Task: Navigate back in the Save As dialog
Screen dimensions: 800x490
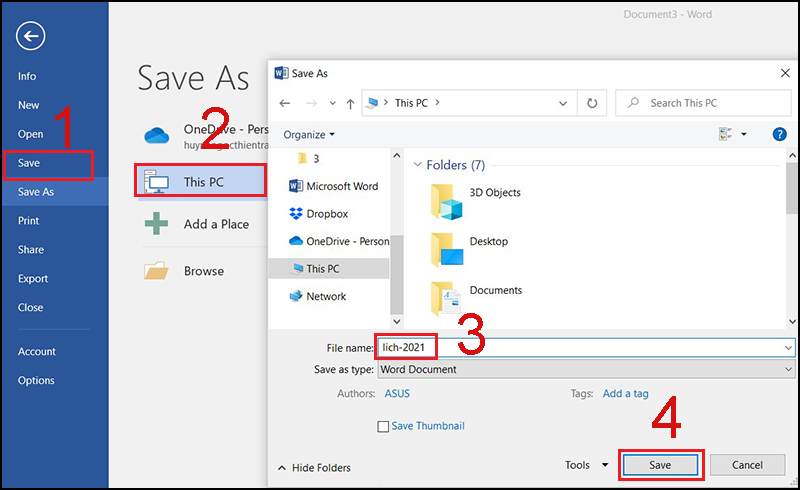Action: click(285, 104)
